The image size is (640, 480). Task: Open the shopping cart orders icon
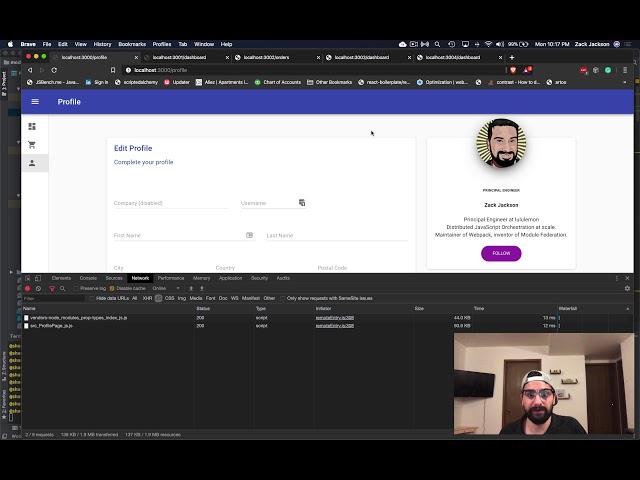[32, 145]
